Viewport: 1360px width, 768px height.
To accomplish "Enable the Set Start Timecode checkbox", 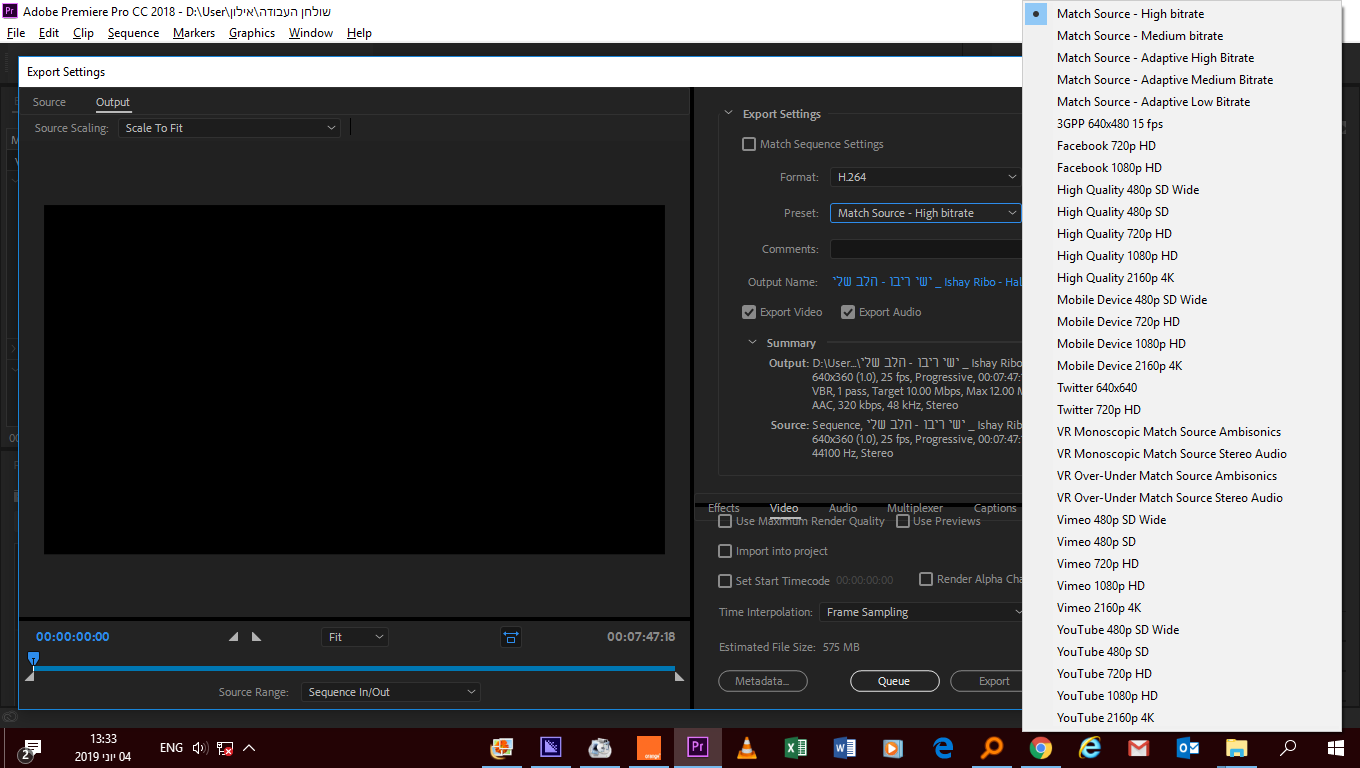I will coord(725,581).
